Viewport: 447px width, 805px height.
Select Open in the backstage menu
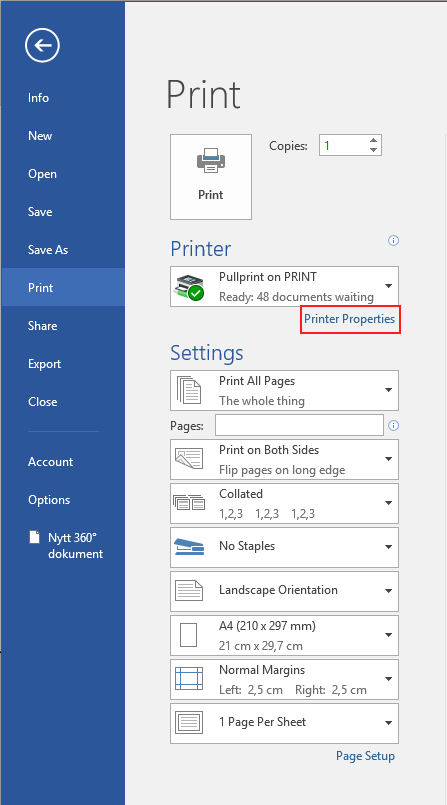coord(63,174)
